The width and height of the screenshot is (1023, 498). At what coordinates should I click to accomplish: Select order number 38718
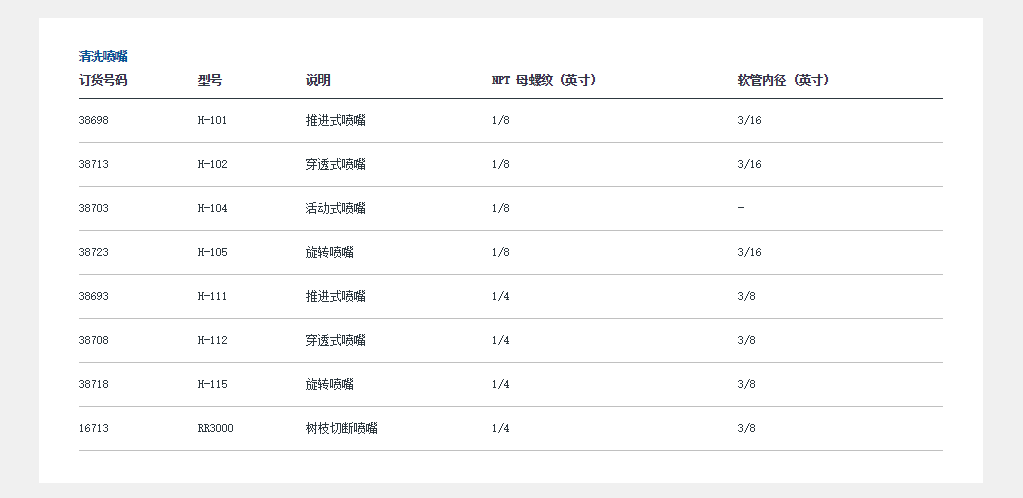[94, 385]
